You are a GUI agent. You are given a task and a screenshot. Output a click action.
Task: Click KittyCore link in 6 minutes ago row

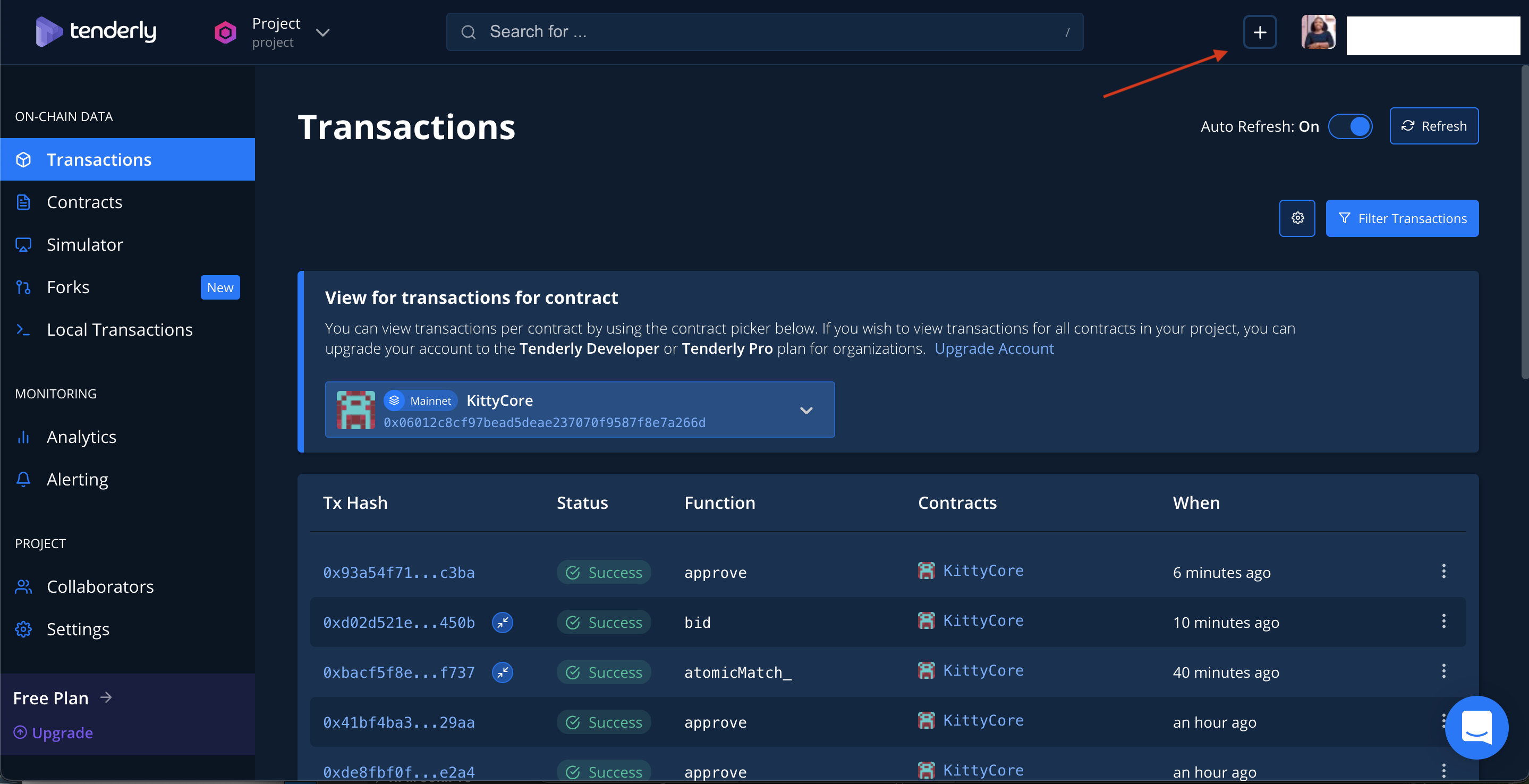click(983, 570)
